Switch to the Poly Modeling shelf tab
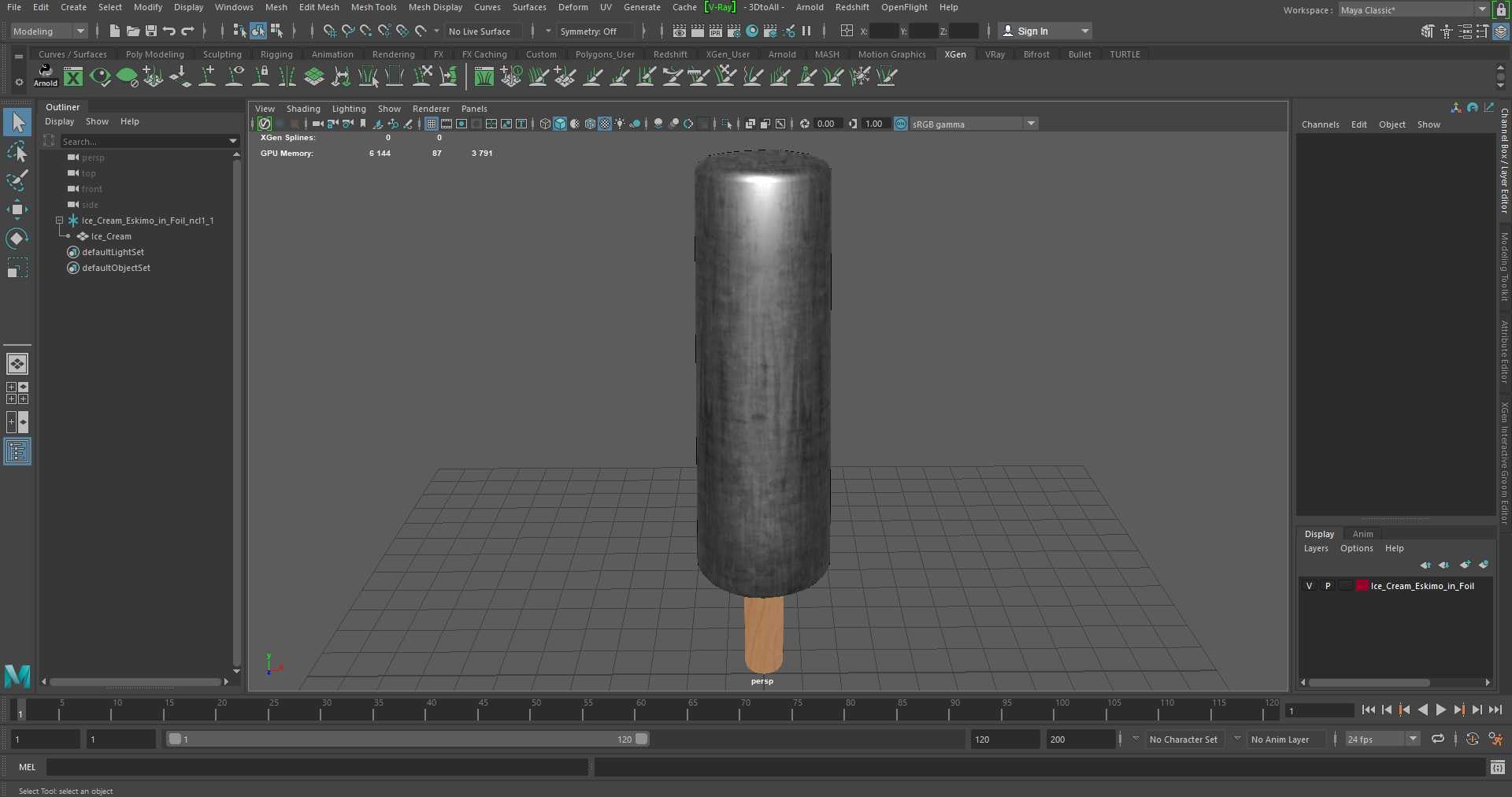1512x797 pixels. 155,54
